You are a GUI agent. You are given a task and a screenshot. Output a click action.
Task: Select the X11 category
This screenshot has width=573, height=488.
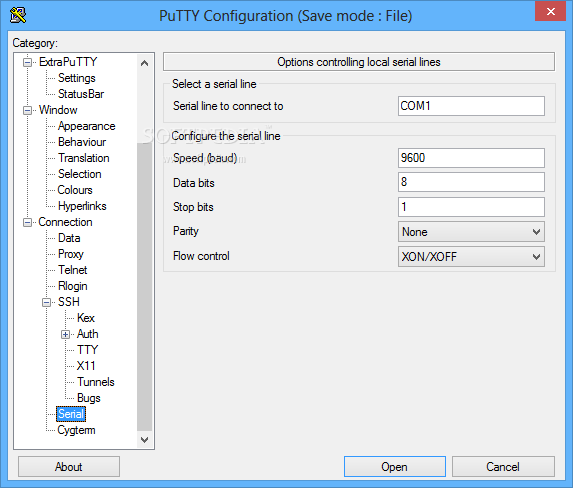(x=86, y=366)
